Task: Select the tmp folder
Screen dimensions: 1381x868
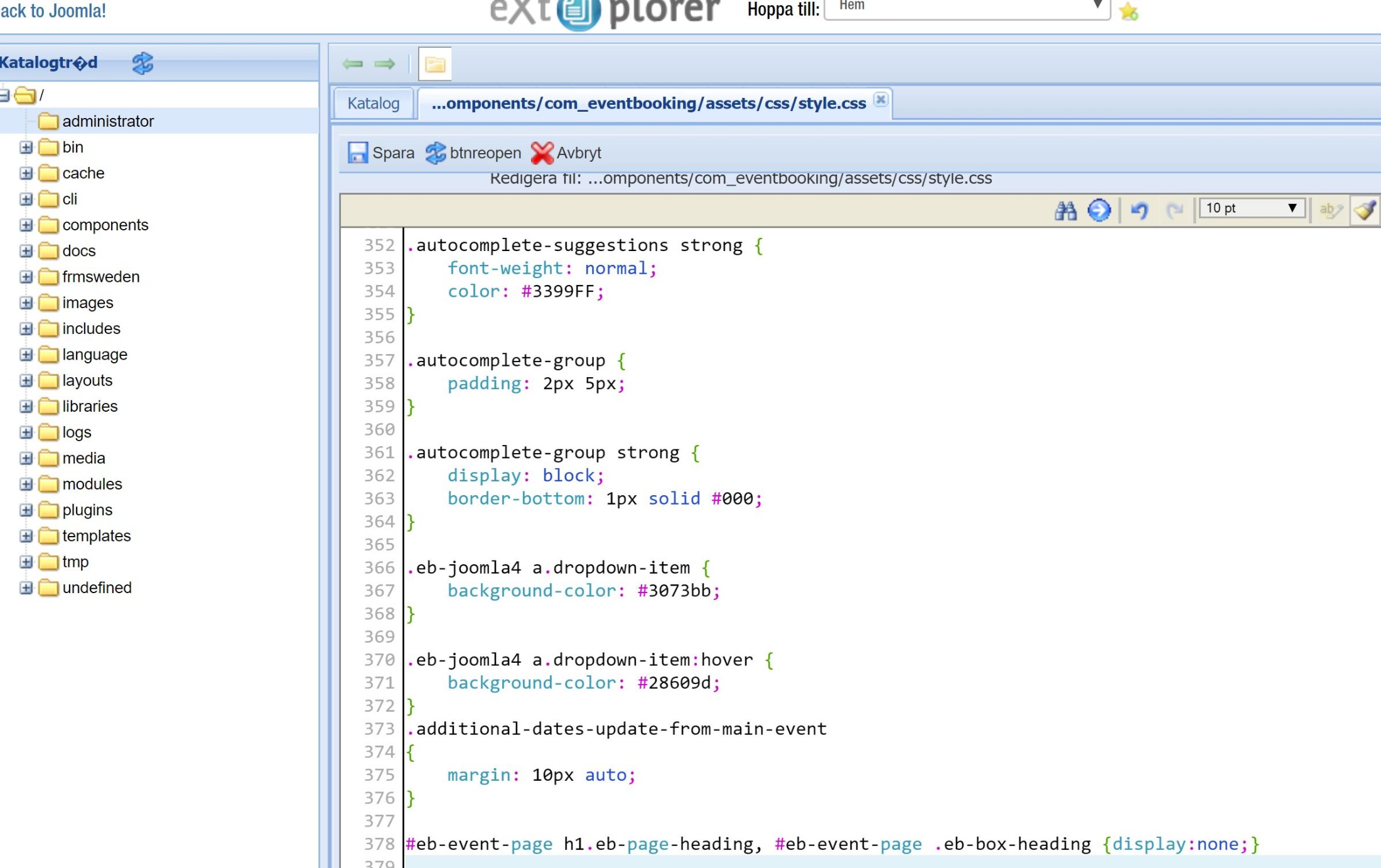Action: coord(75,562)
